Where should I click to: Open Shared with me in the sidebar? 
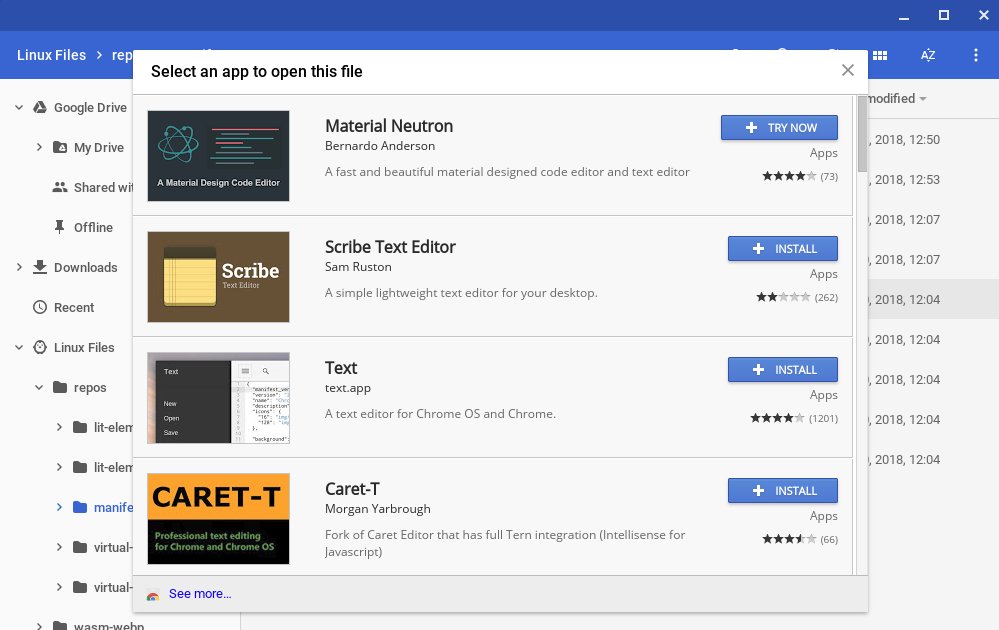pyautogui.click(x=103, y=187)
